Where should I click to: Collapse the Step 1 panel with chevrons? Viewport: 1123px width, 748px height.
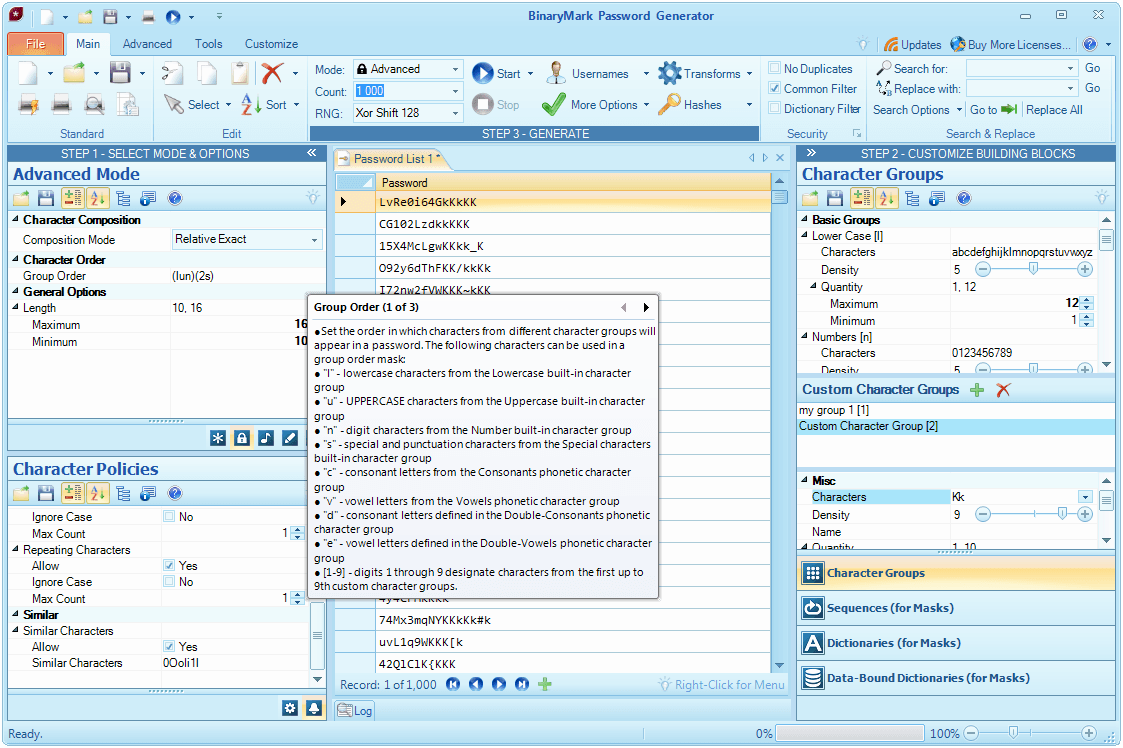[x=312, y=153]
